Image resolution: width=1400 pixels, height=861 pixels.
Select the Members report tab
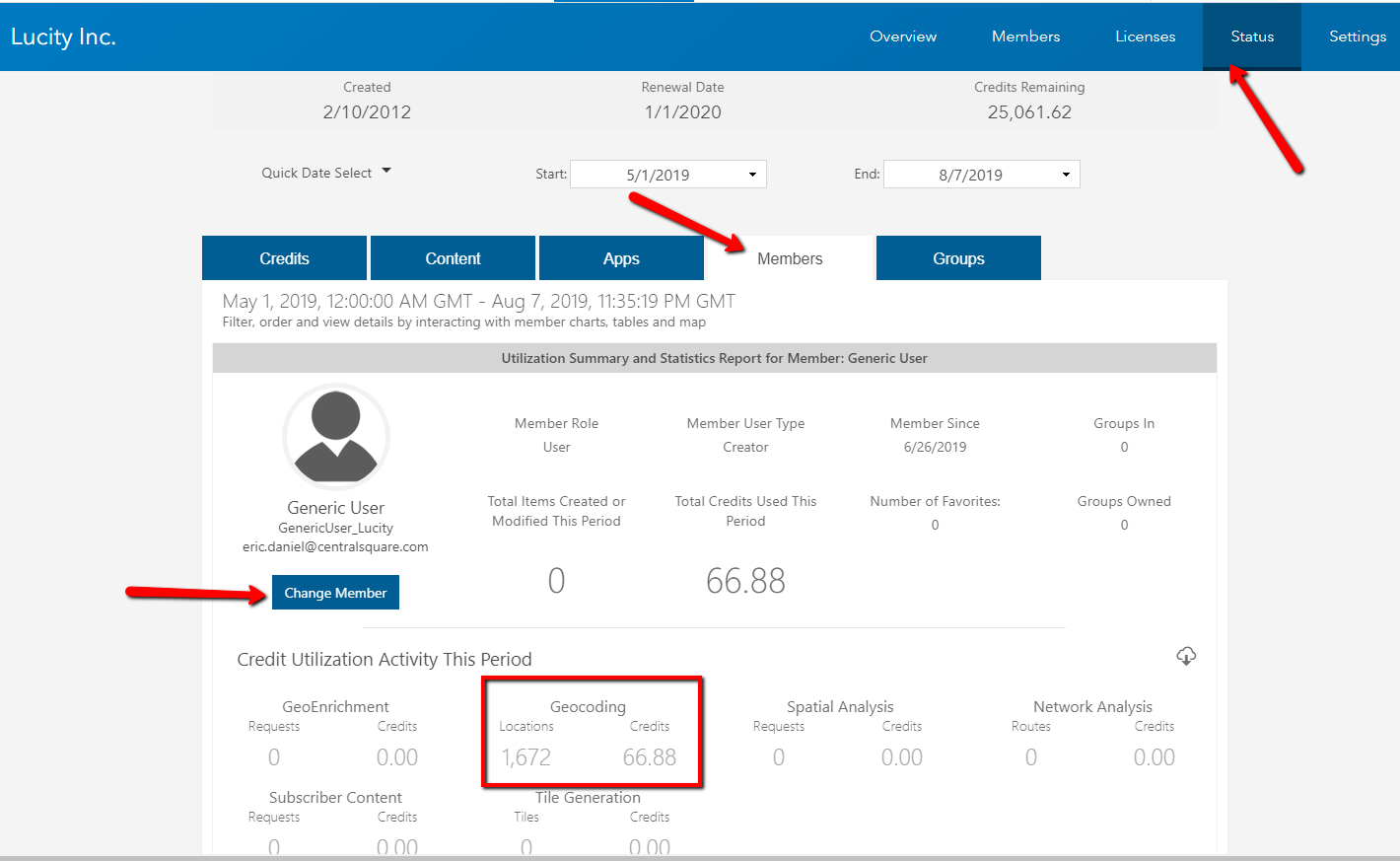coord(790,258)
